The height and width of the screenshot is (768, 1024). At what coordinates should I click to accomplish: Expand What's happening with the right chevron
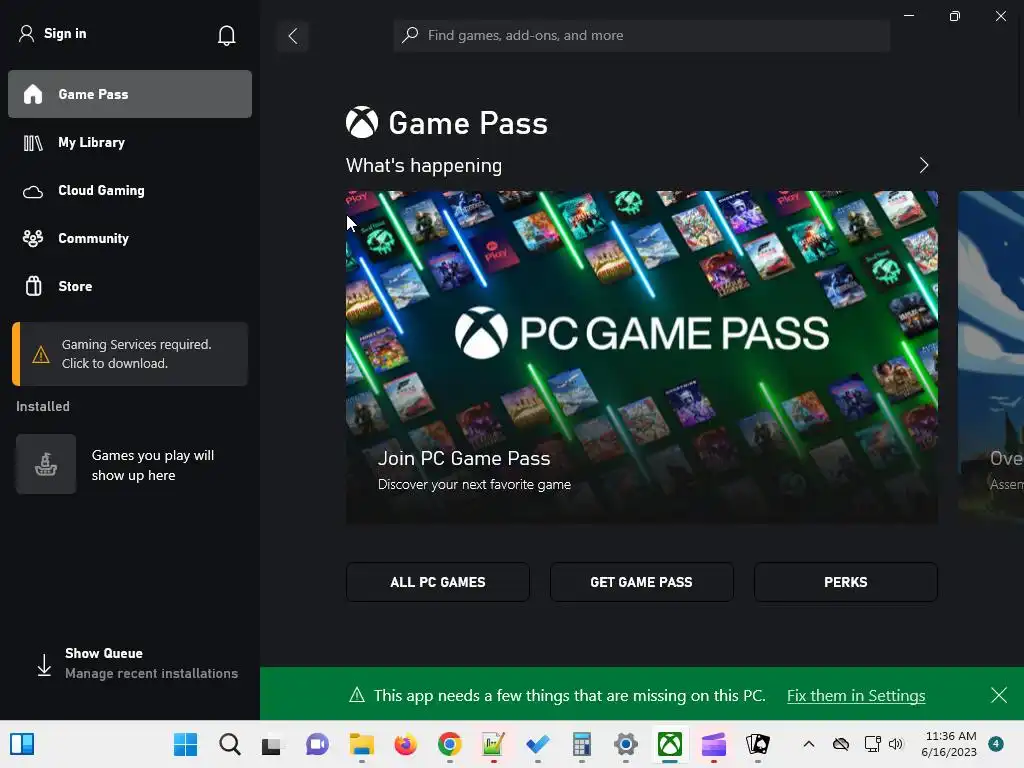(923, 165)
